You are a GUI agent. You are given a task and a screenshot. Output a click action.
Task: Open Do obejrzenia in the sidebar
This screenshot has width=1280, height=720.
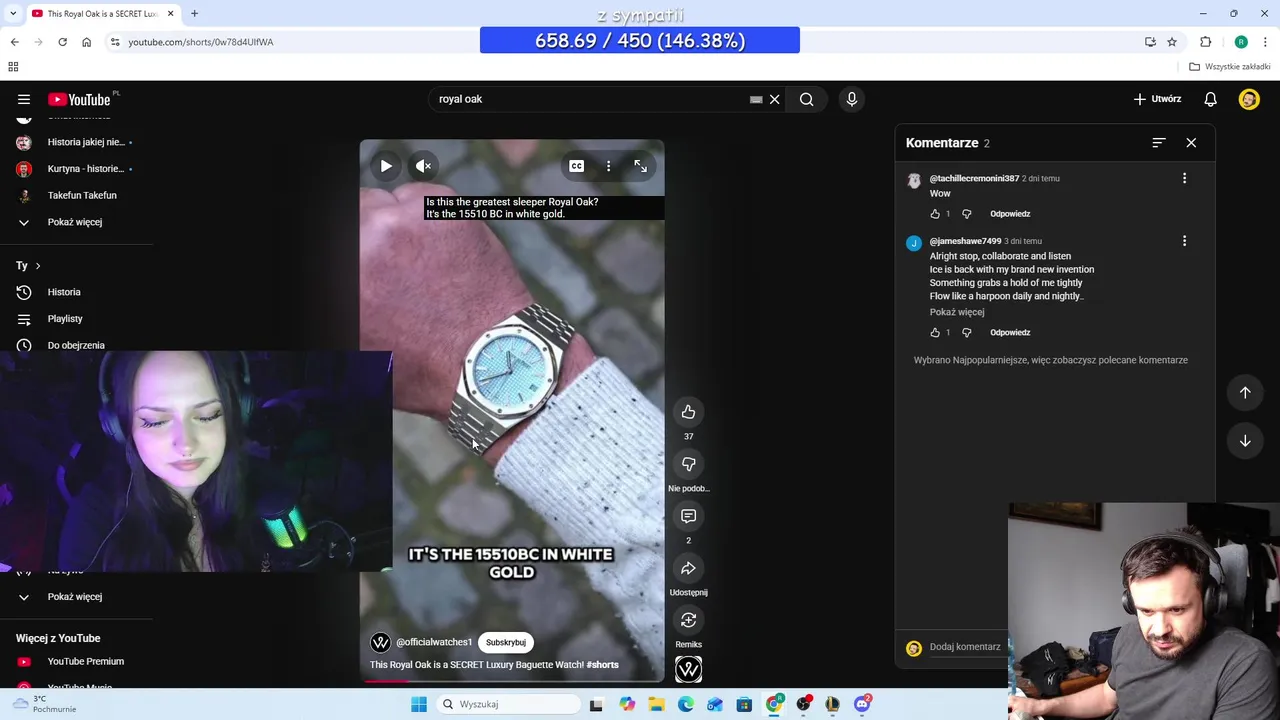click(76, 345)
